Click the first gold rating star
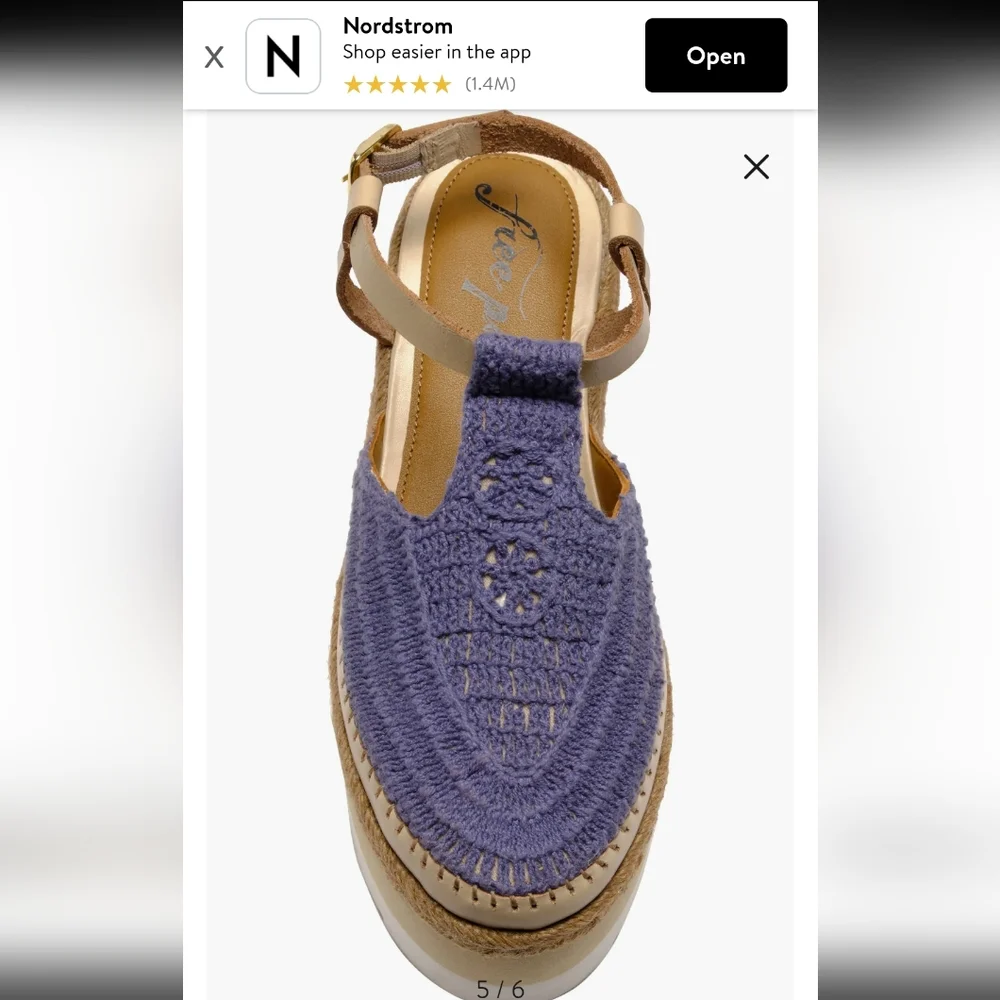This screenshot has height=1000, width=1000. [x=353, y=84]
